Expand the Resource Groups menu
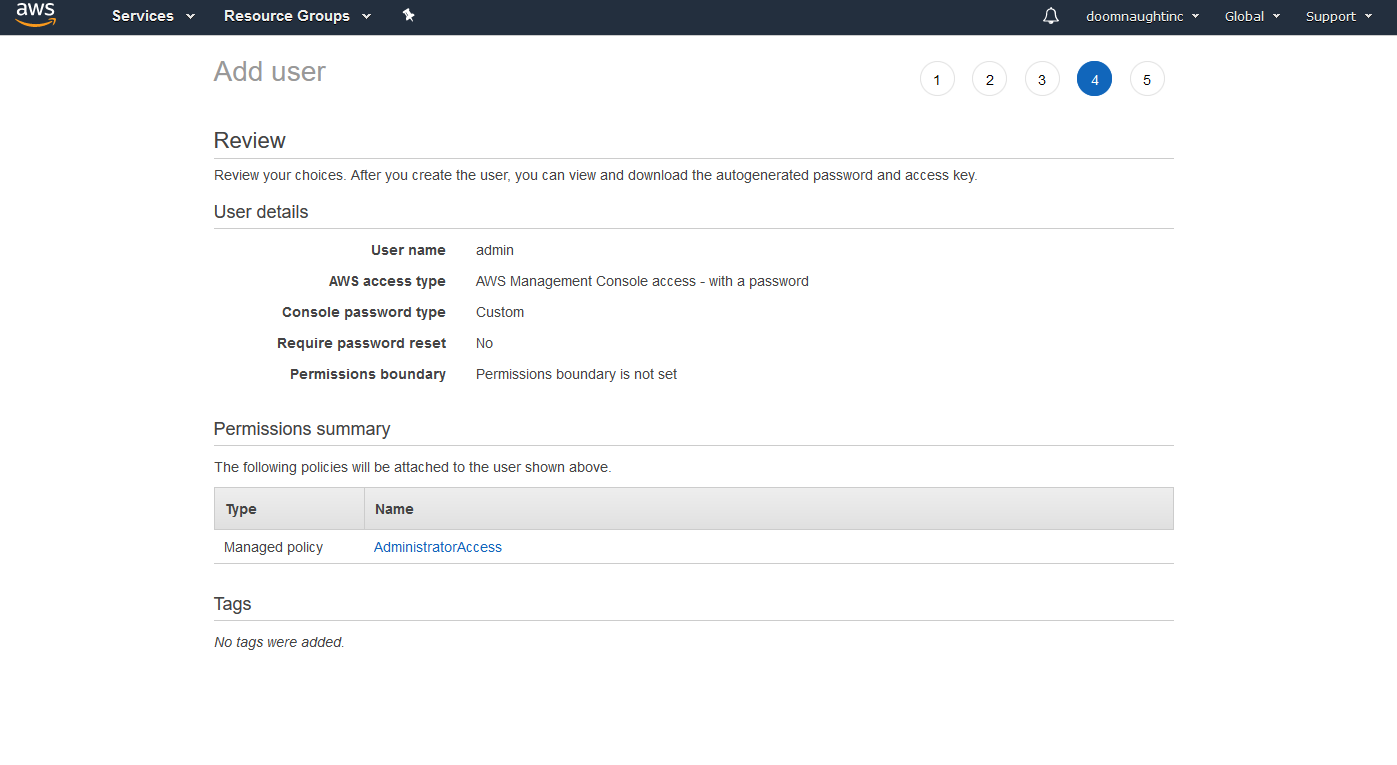The height and width of the screenshot is (765, 1397). [x=297, y=16]
